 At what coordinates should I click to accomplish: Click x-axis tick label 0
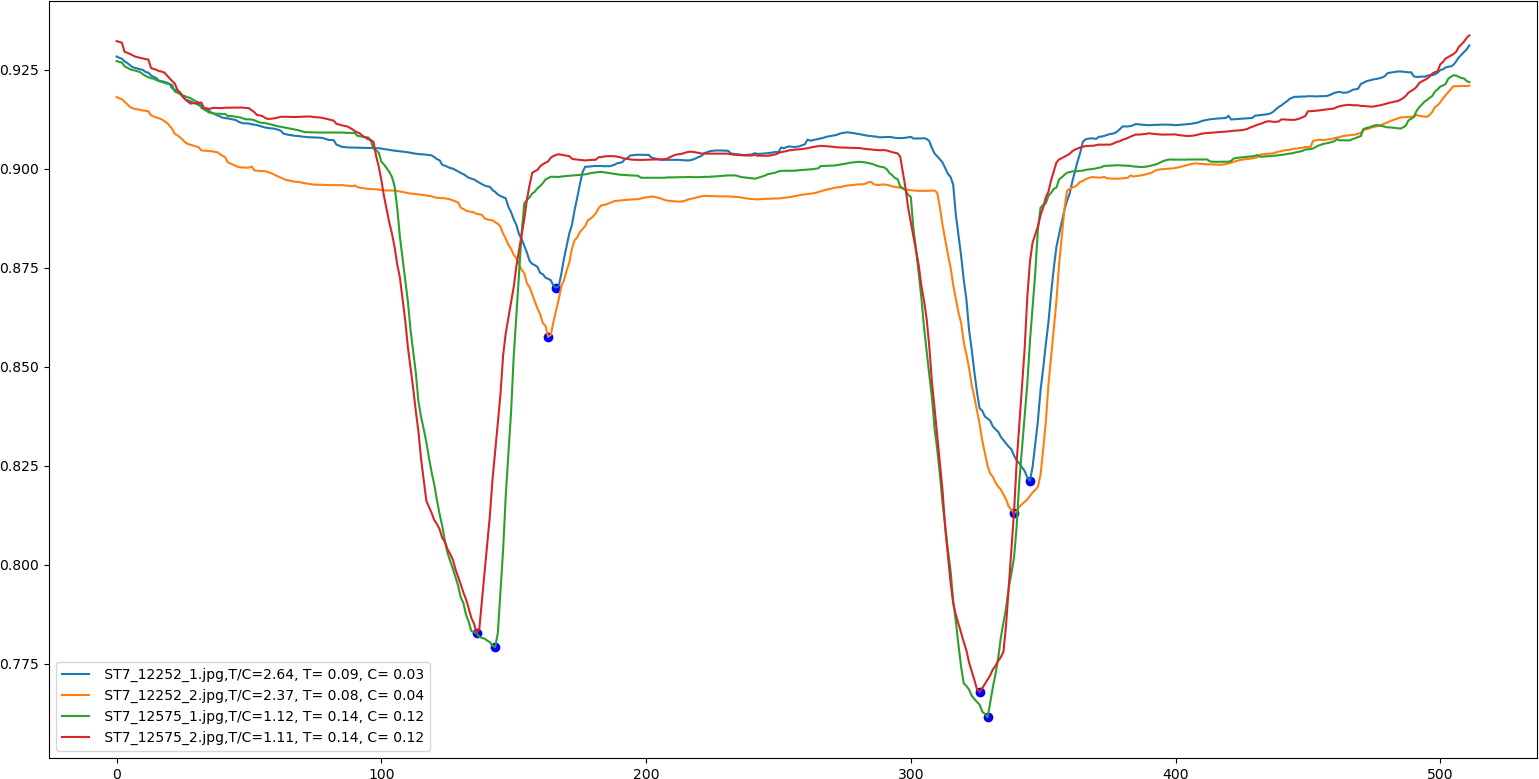click(117, 772)
